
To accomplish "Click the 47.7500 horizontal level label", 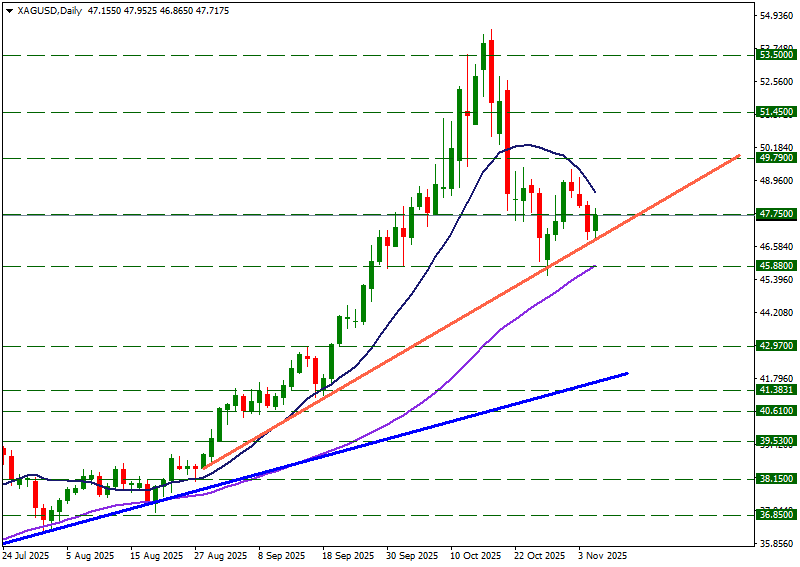I will coord(776,214).
